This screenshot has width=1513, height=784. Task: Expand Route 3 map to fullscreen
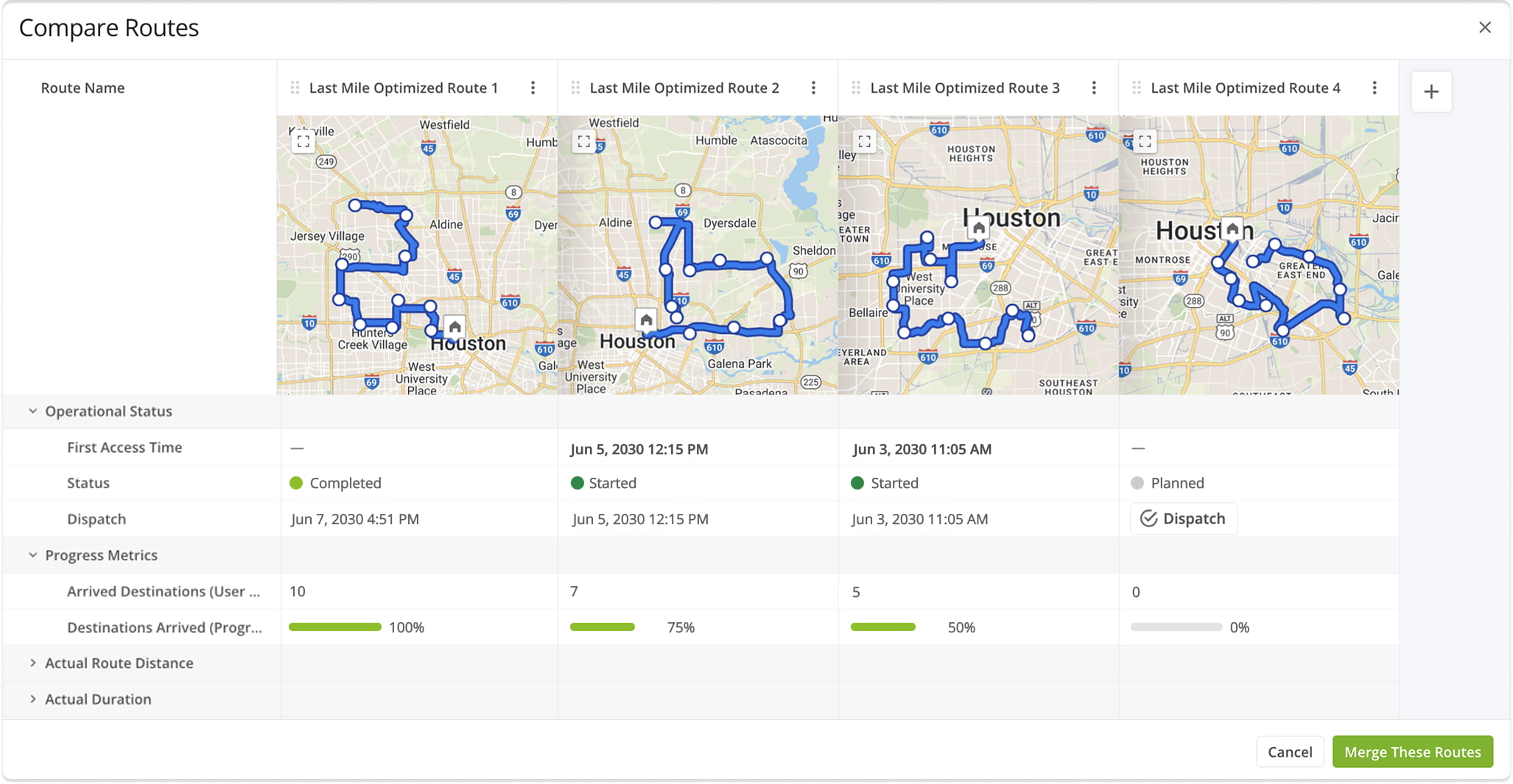coord(865,141)
